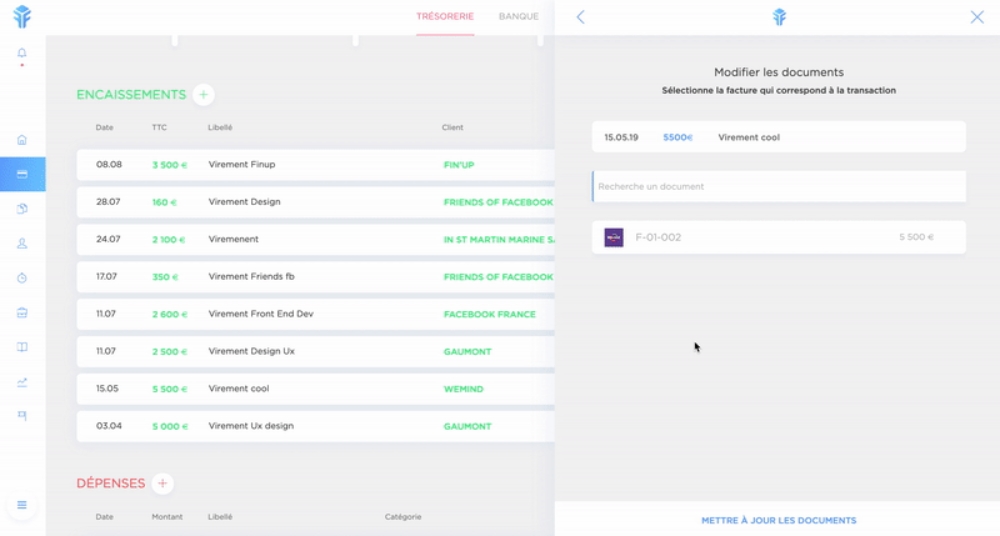Screen dimensions: 1000x536
Task: Add a new dépense with the plus button
Action: click(x=163, y=483)
